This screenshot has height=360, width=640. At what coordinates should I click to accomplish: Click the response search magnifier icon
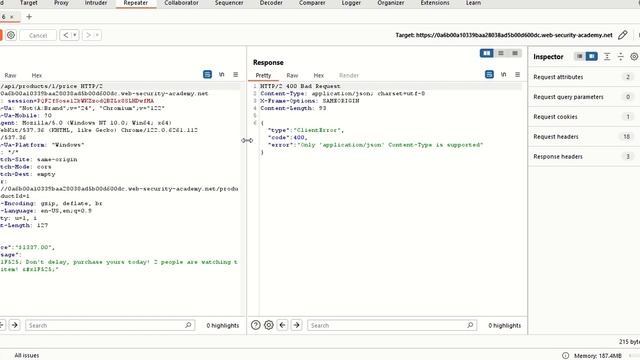click(x=470, y=325)
